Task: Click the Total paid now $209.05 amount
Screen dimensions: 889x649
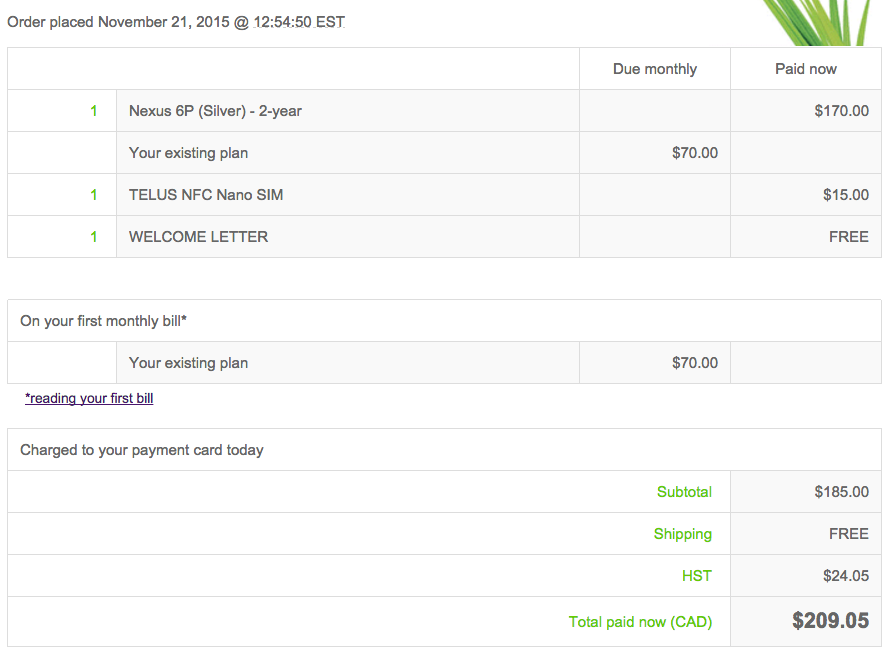Action: pos(830,621)
